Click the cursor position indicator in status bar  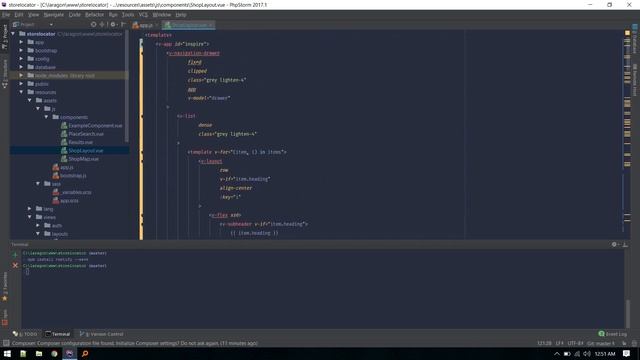click(544, 343)
